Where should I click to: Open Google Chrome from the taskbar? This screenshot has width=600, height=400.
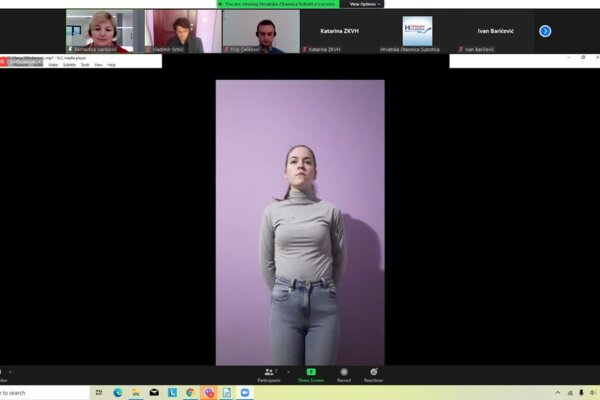(x=190, y=393)
